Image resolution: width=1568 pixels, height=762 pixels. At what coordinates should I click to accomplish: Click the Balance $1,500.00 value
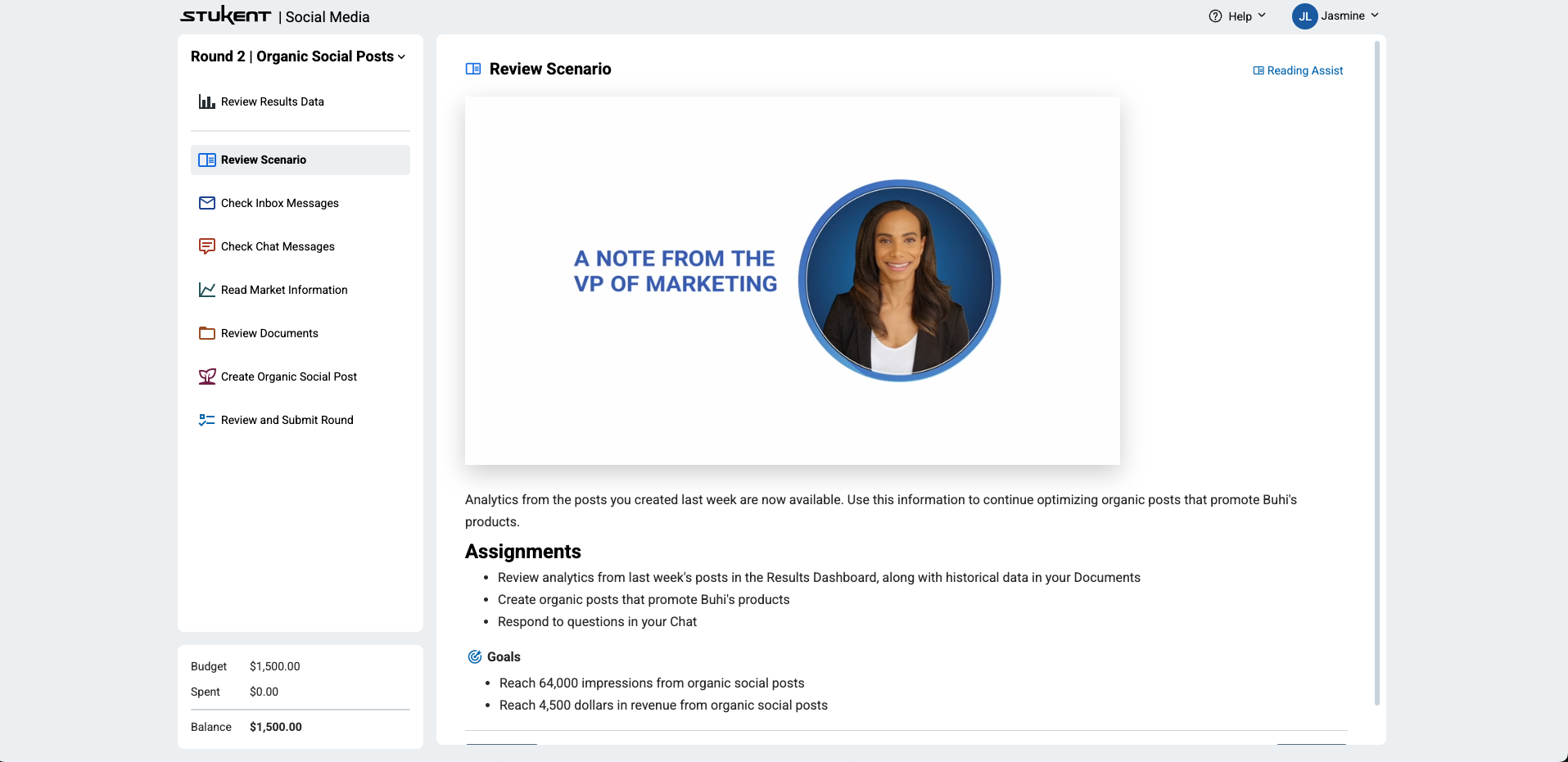276,727
